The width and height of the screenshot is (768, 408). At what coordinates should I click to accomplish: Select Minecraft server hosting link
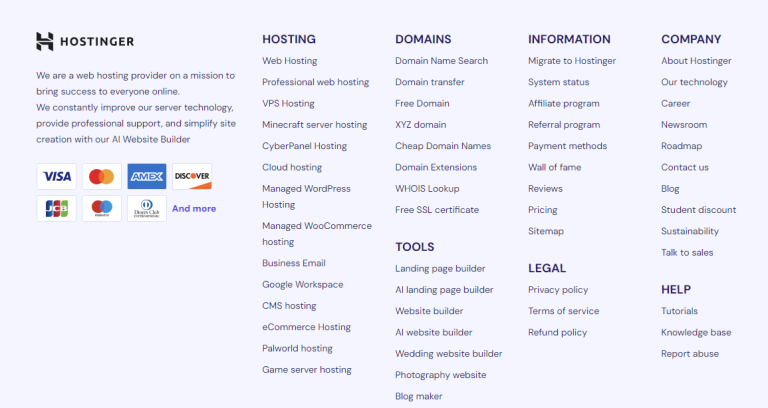(314, 125)
